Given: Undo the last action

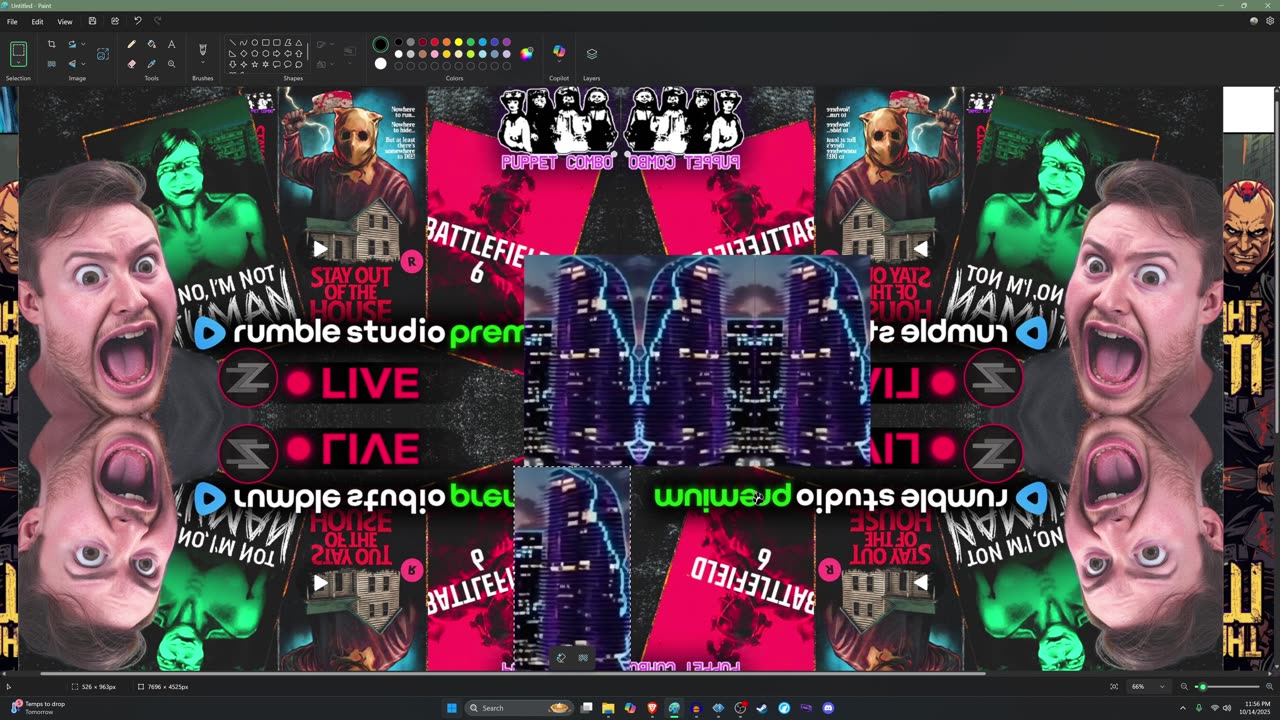Looking at the screenshot, I should click(x=137, y=21).
